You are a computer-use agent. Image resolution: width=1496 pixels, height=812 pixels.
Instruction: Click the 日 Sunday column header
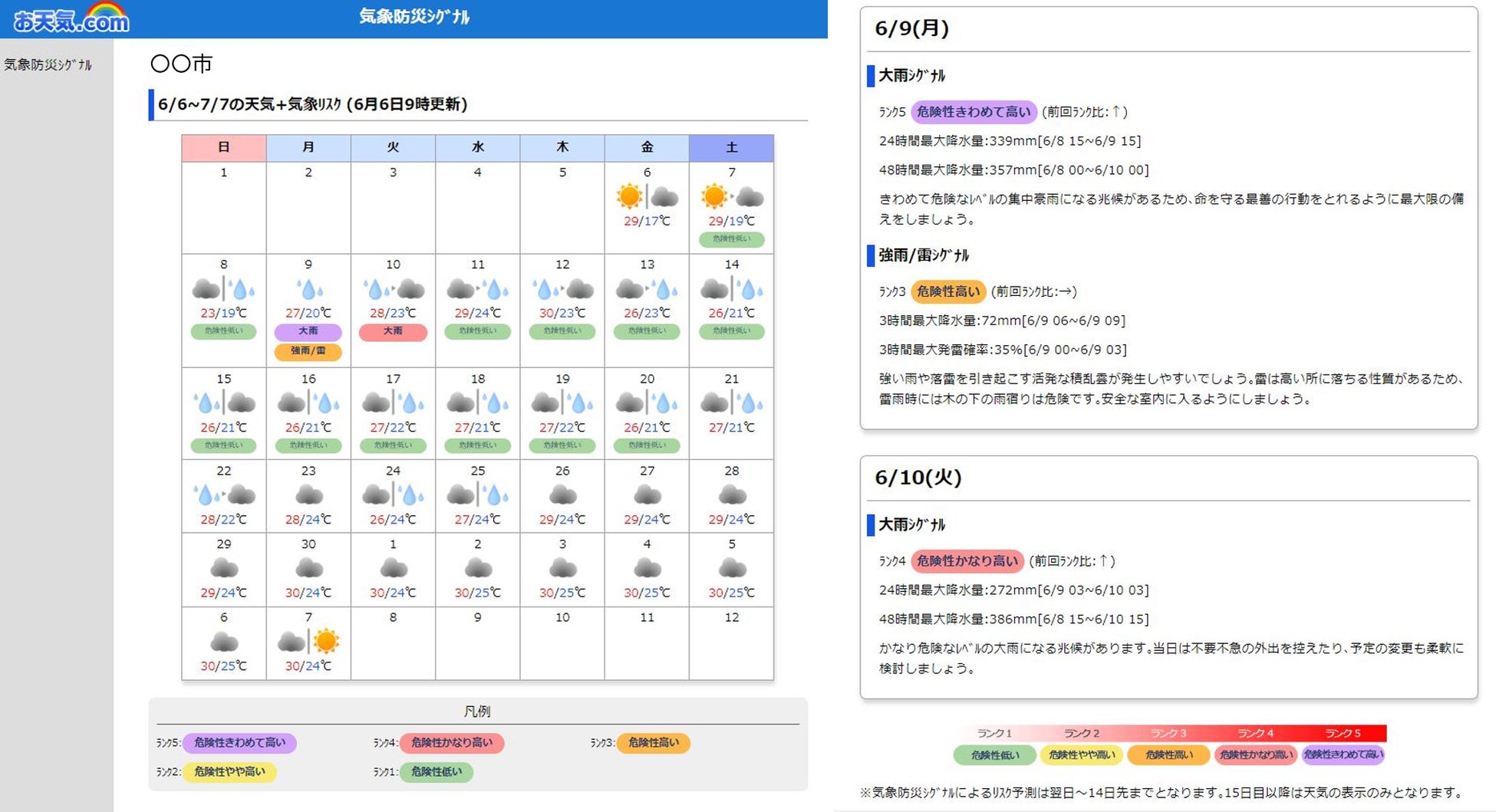223,148
